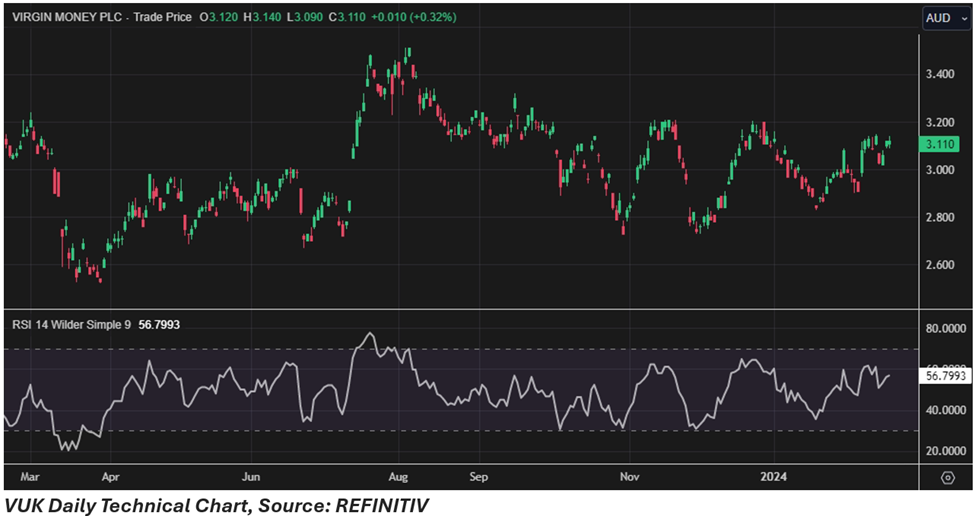Click the Nov label on time axis
Viewport: 975px width, 516px height.
point(629,477)
